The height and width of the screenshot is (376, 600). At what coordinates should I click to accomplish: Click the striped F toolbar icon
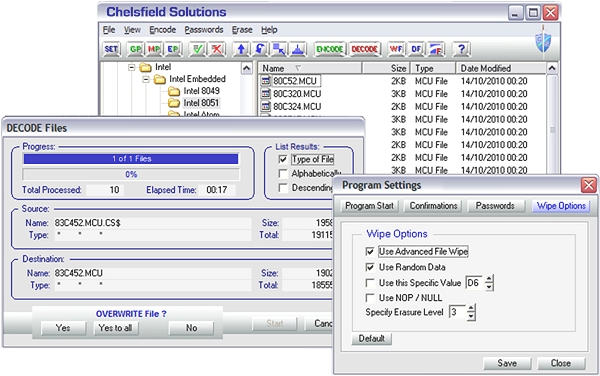435,49
